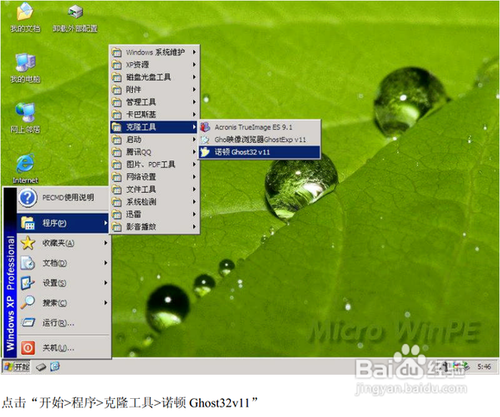Open PECMD使用说明 help entry
Image resolution: width=500 pixels, height=417 pixels.
(63, 198)
